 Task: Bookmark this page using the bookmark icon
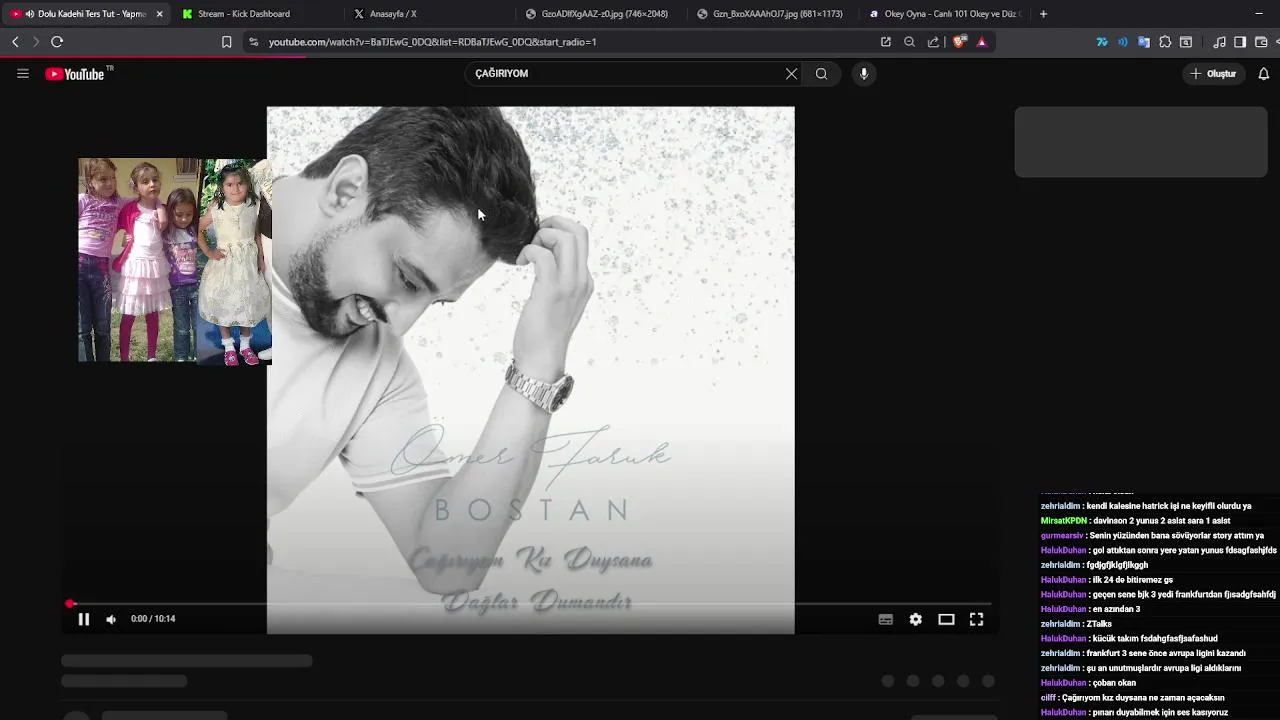(x=227, y=42)
